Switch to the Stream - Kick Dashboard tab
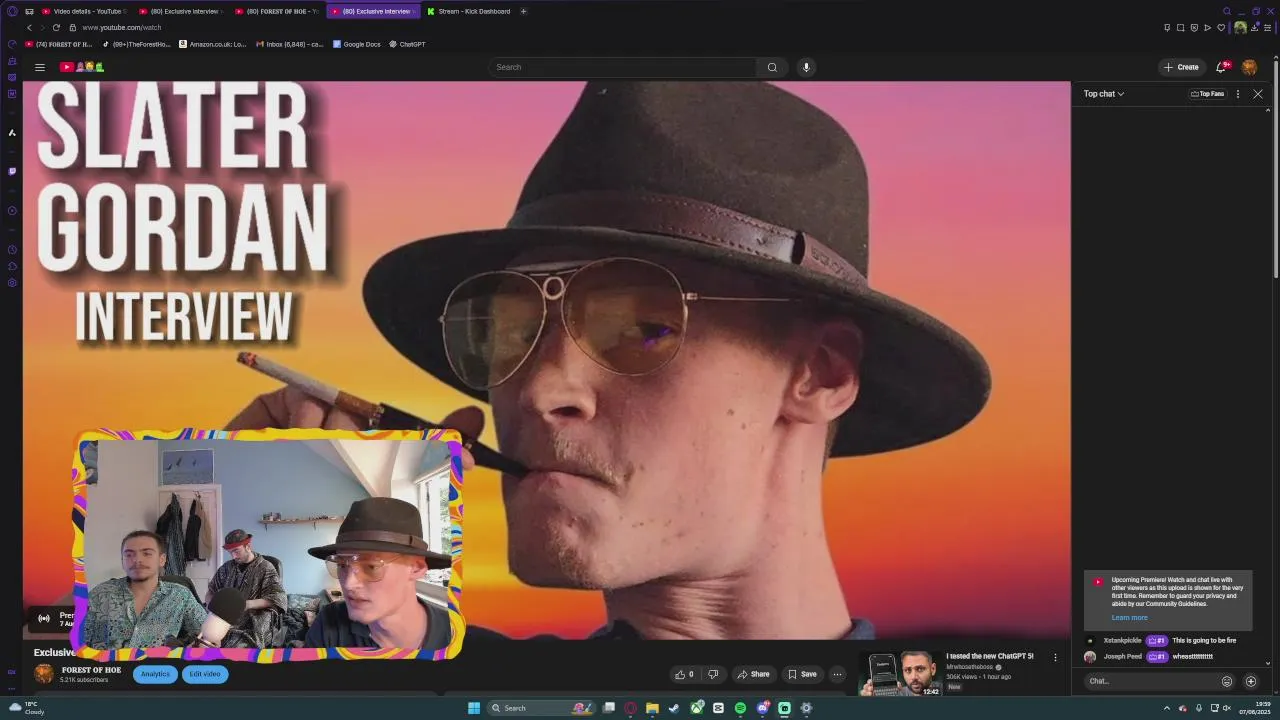The image size is (1280, 720). coord(468,11)
